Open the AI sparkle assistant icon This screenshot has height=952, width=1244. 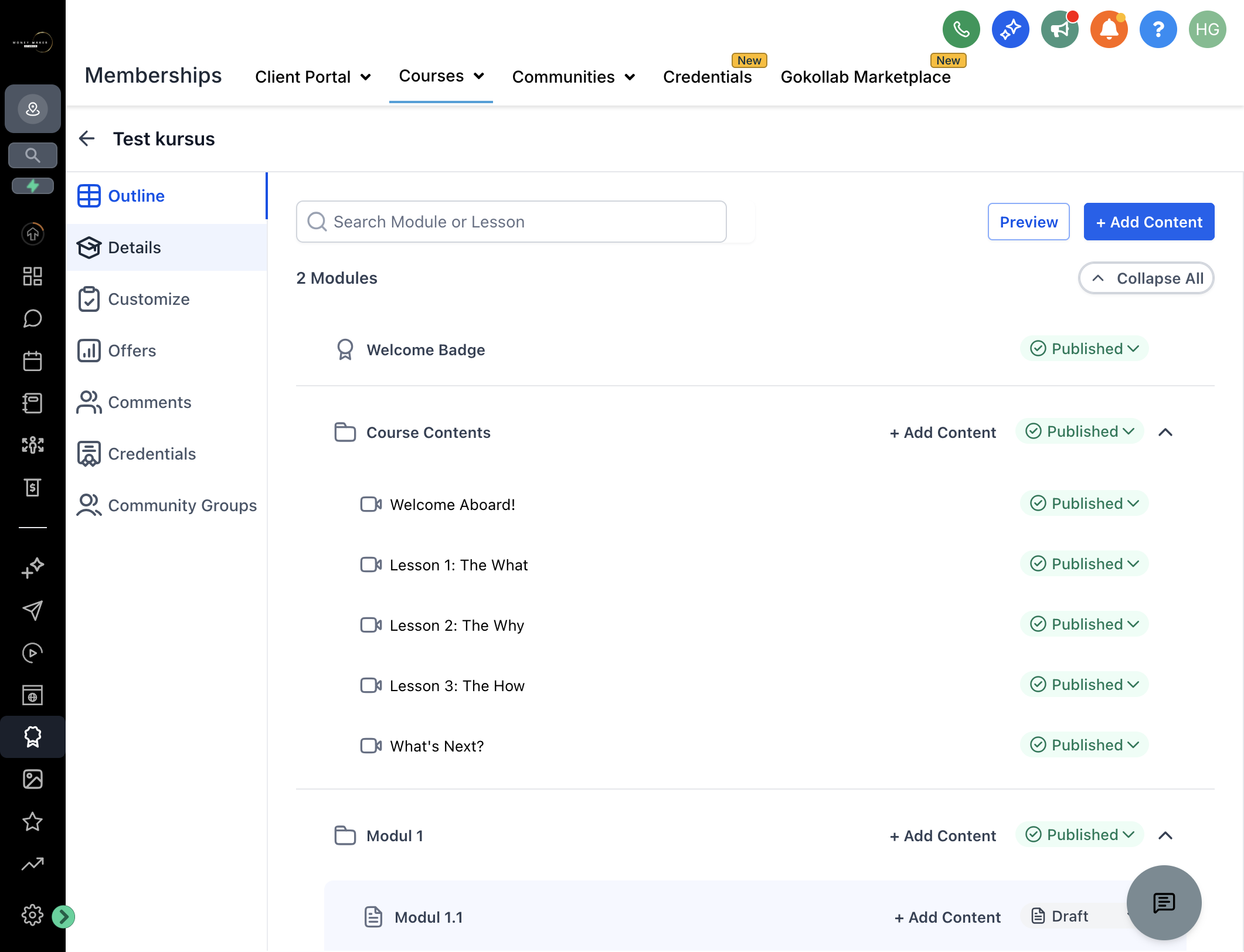(x=1010, y=29)
